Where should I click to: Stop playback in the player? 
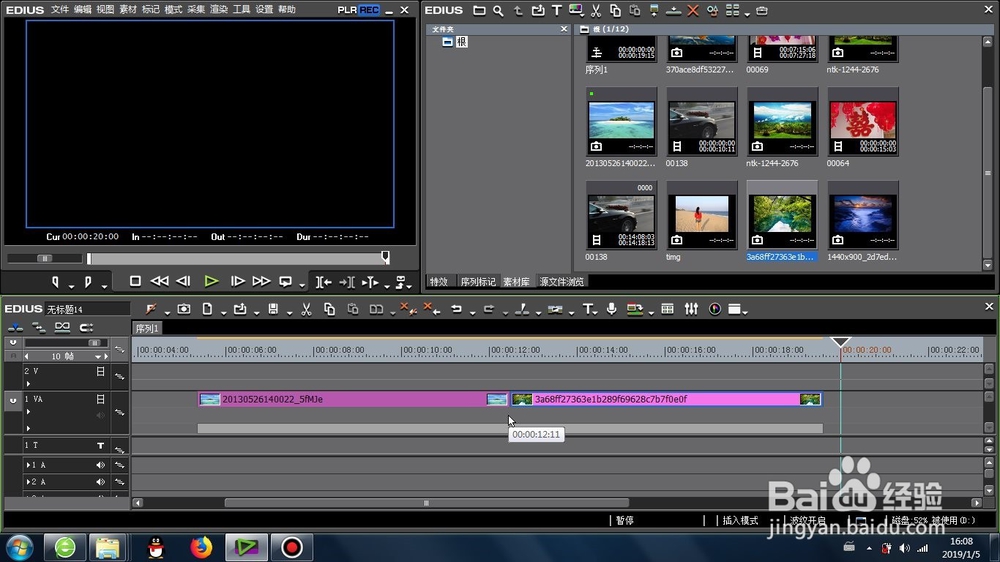click(135, 281)
